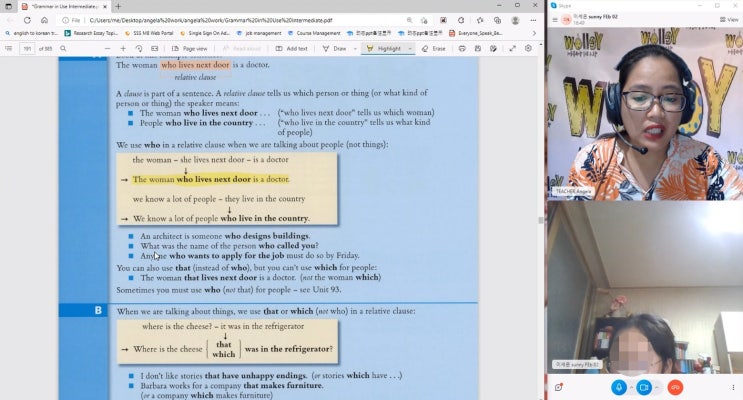The height and width of the screenshot is (400, 743).
Task: Zoom out the PDF with minus button
Action: click(x=108, y=48)
